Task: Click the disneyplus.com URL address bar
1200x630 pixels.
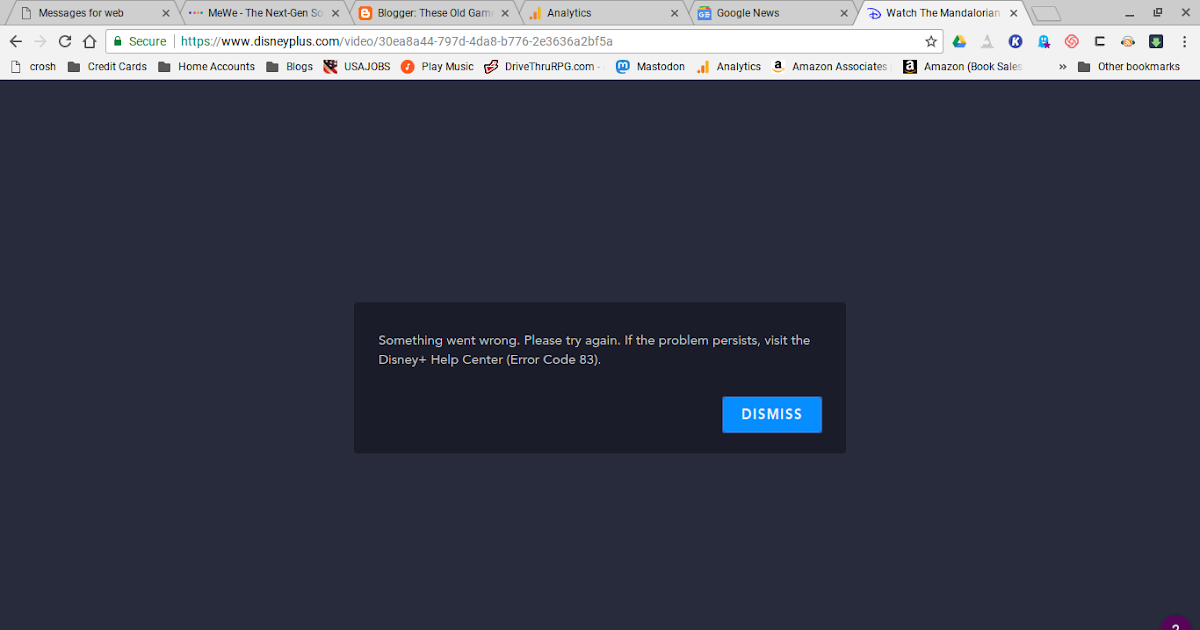Action: click(524, 42)
